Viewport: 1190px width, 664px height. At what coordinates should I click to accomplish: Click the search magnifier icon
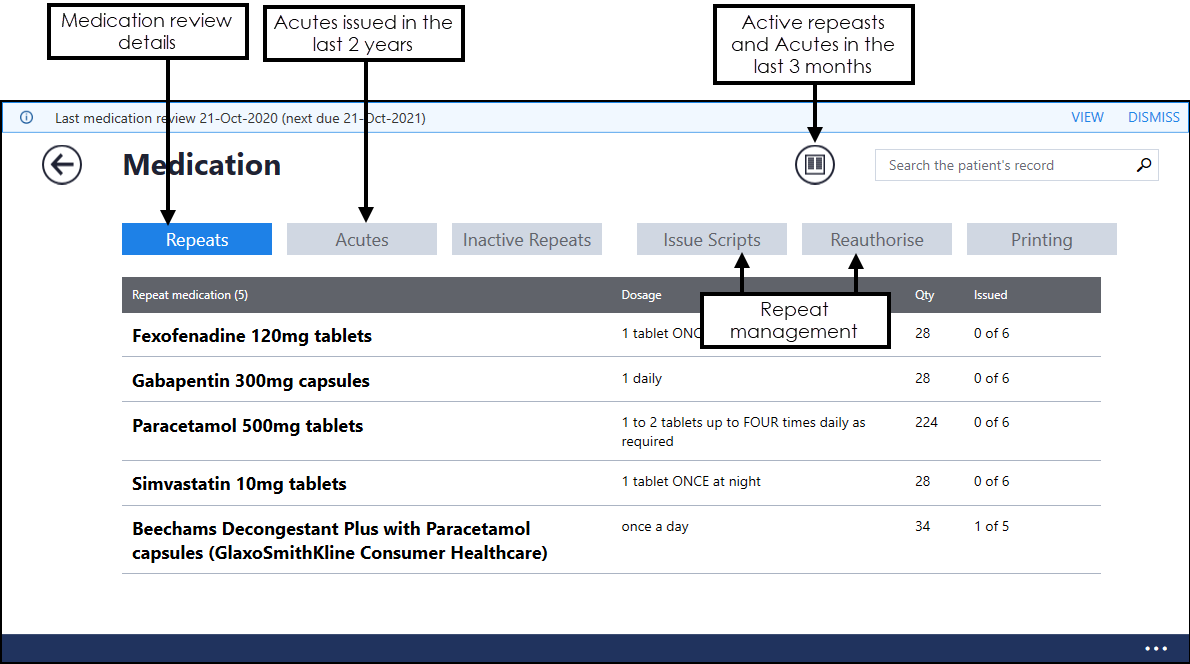pos(1144,165)
